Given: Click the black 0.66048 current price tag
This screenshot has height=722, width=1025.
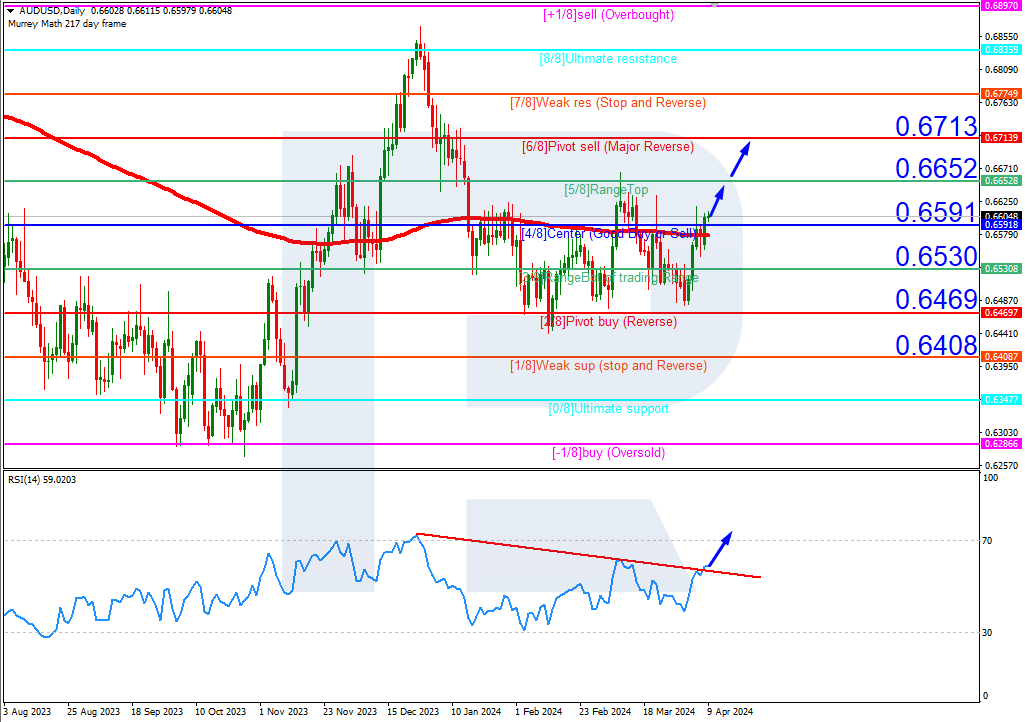Looking at the screenshot, I should point(1000,213).
